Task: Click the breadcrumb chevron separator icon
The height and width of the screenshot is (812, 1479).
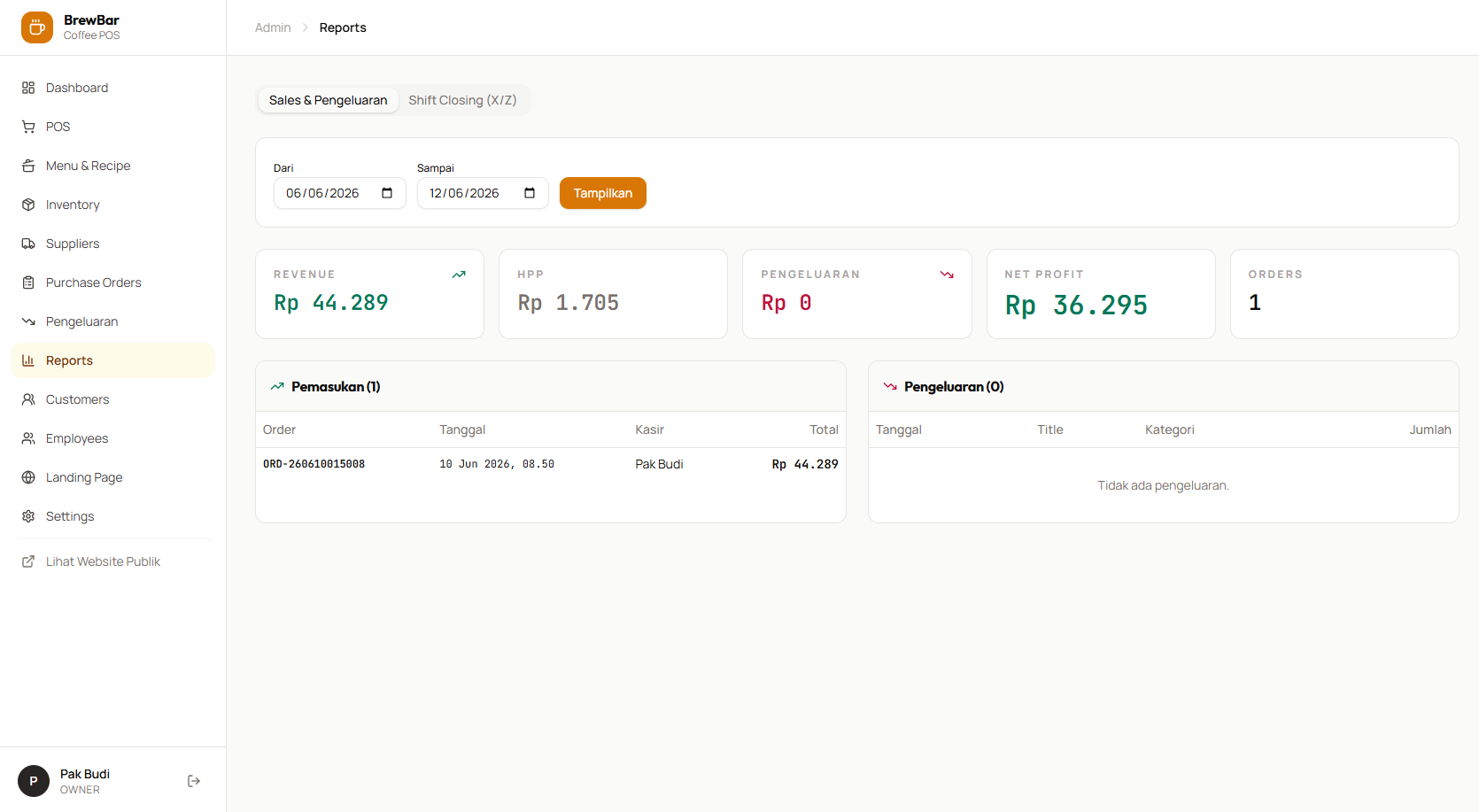Action: pyautogui.click(x=306, y=27)
